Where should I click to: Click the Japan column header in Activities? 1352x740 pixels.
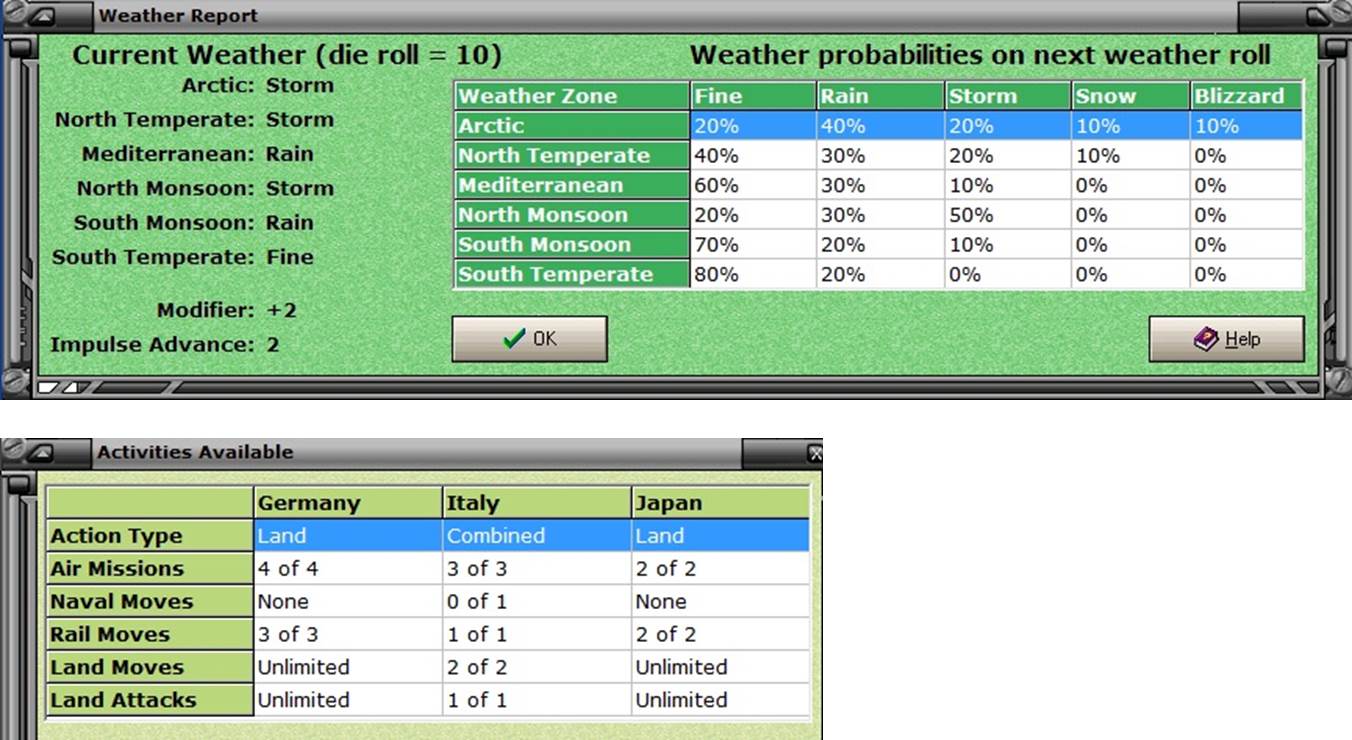(720, 503)
